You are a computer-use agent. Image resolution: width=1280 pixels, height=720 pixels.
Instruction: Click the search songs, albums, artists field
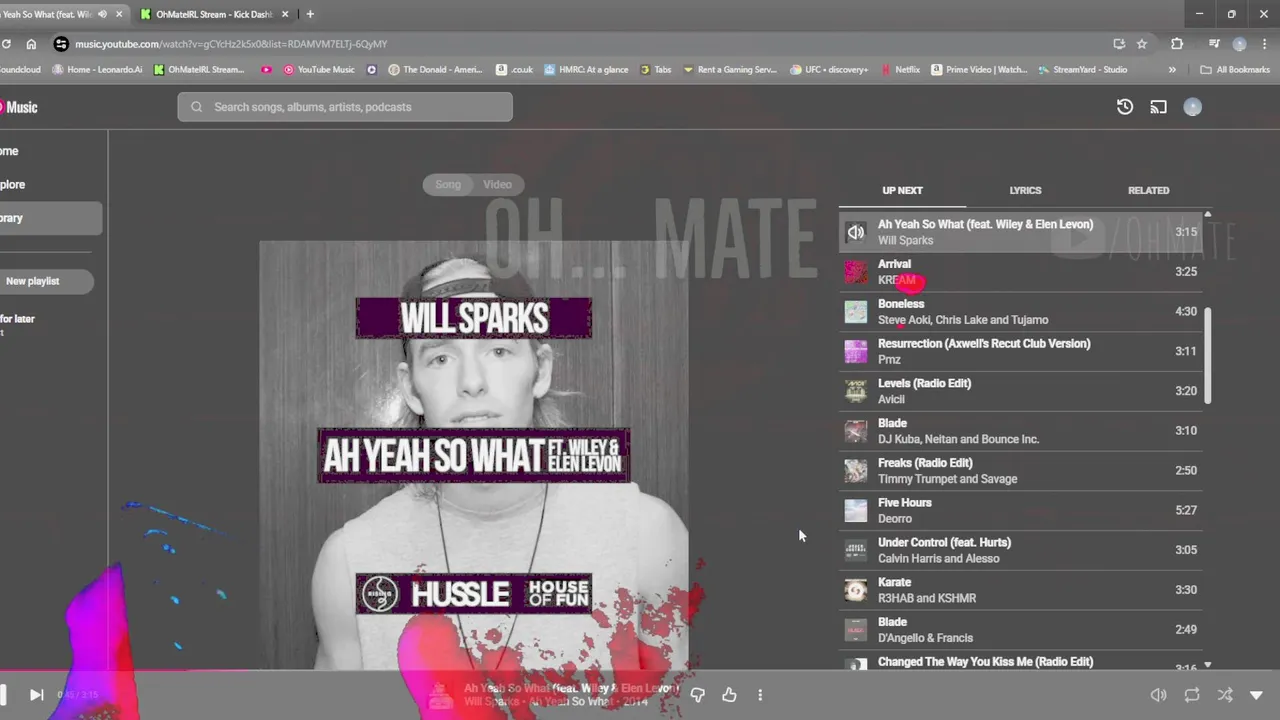[345, 107]
